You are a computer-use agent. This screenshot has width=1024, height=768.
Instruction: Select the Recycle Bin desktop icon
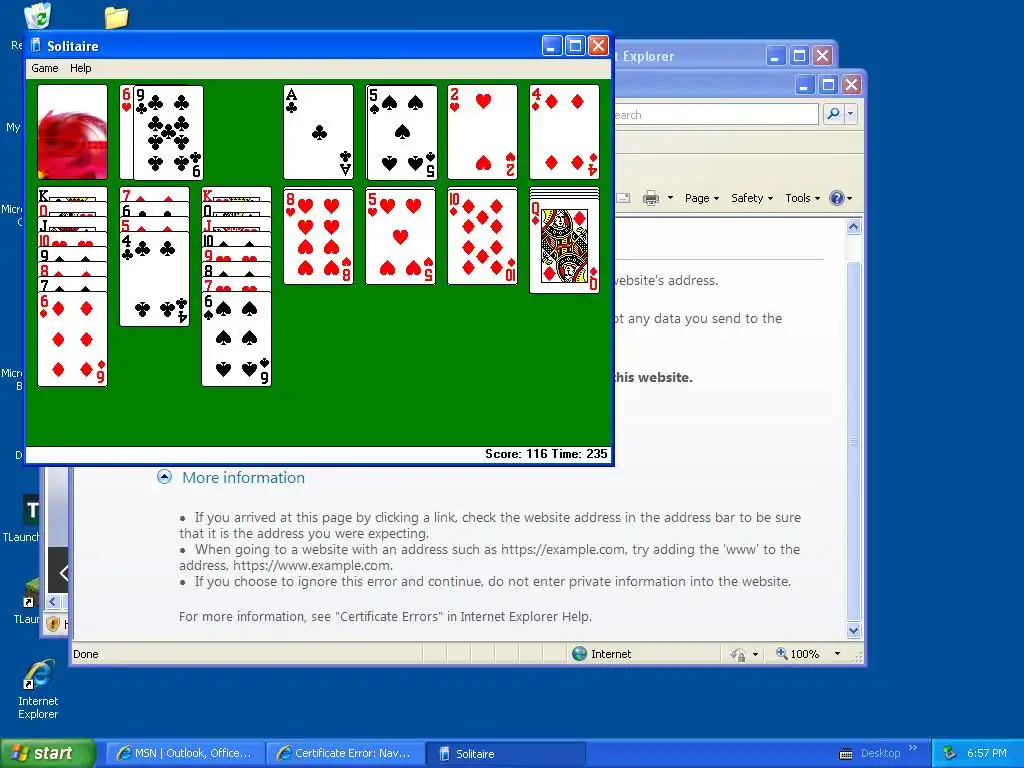[x=37, y=15]
